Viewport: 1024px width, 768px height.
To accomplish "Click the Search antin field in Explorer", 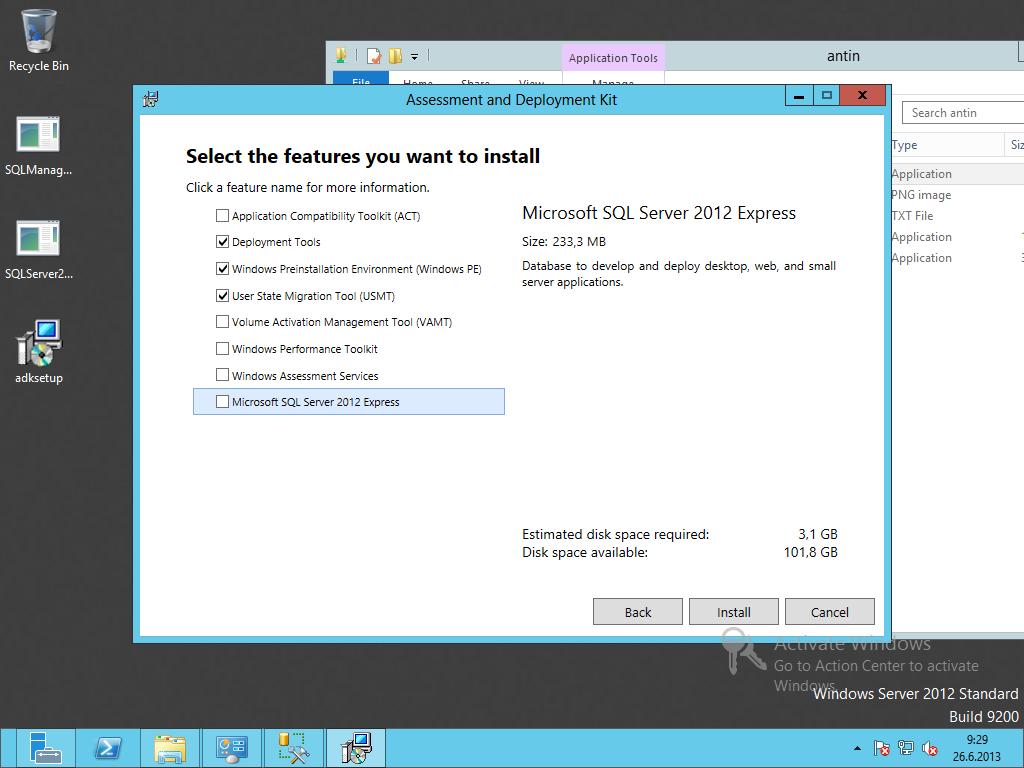I will pos(963,112).
